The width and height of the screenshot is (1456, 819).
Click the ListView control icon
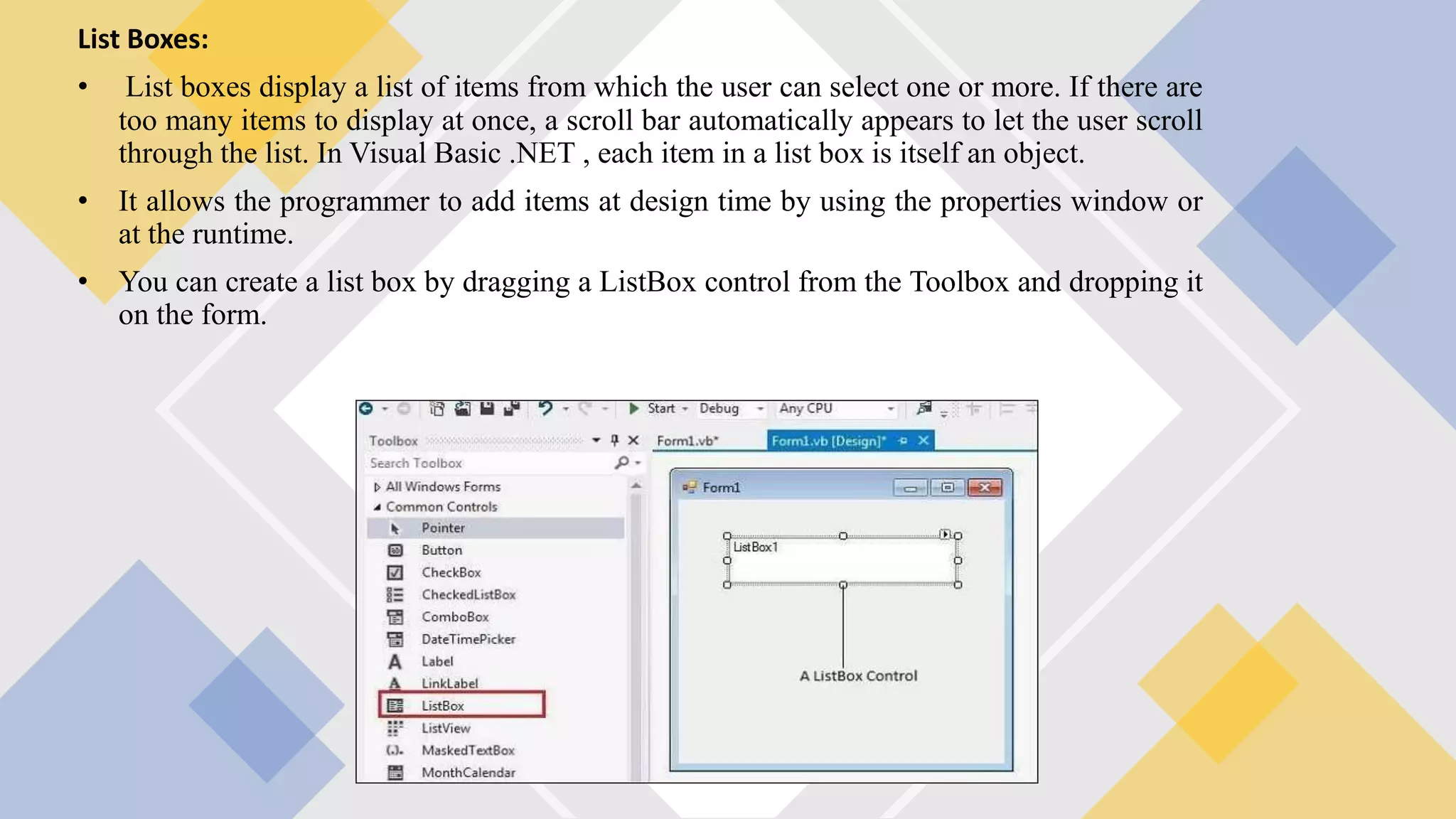click(395, 728)
